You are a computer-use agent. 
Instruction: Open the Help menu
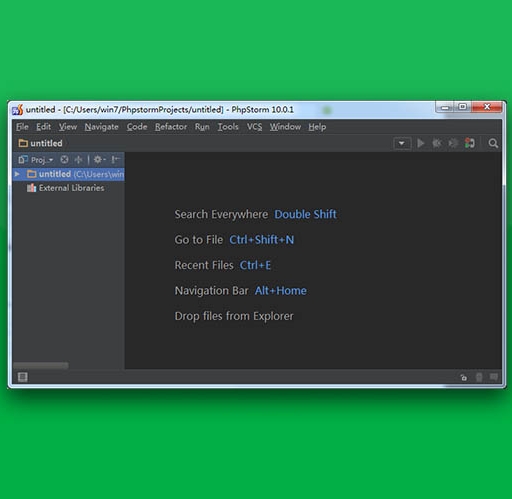pyautogui.click(x=317, y=127)
